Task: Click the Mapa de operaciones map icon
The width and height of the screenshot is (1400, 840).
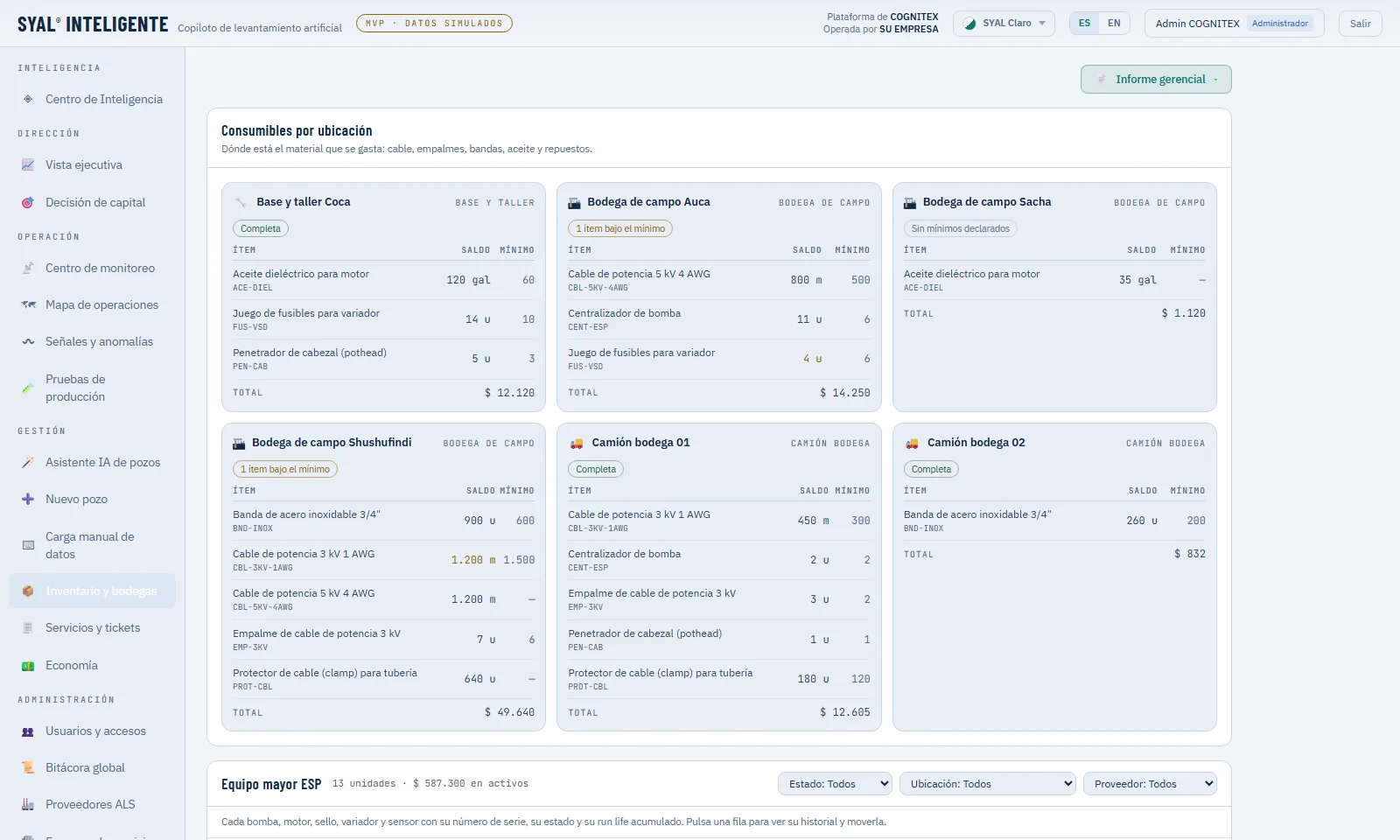Action: pos(28,304)
